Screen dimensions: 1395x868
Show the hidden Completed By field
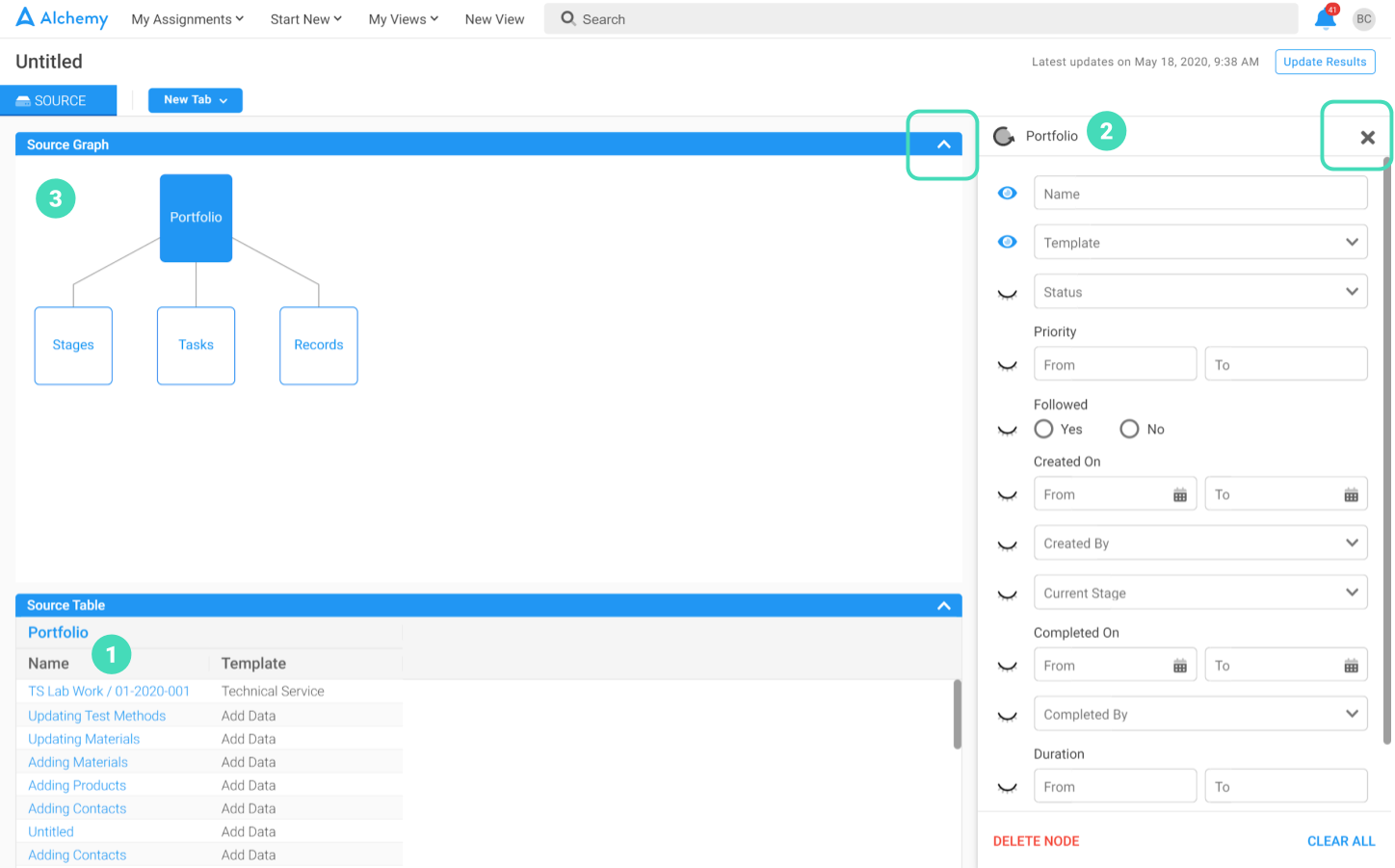coord(1008,716)
